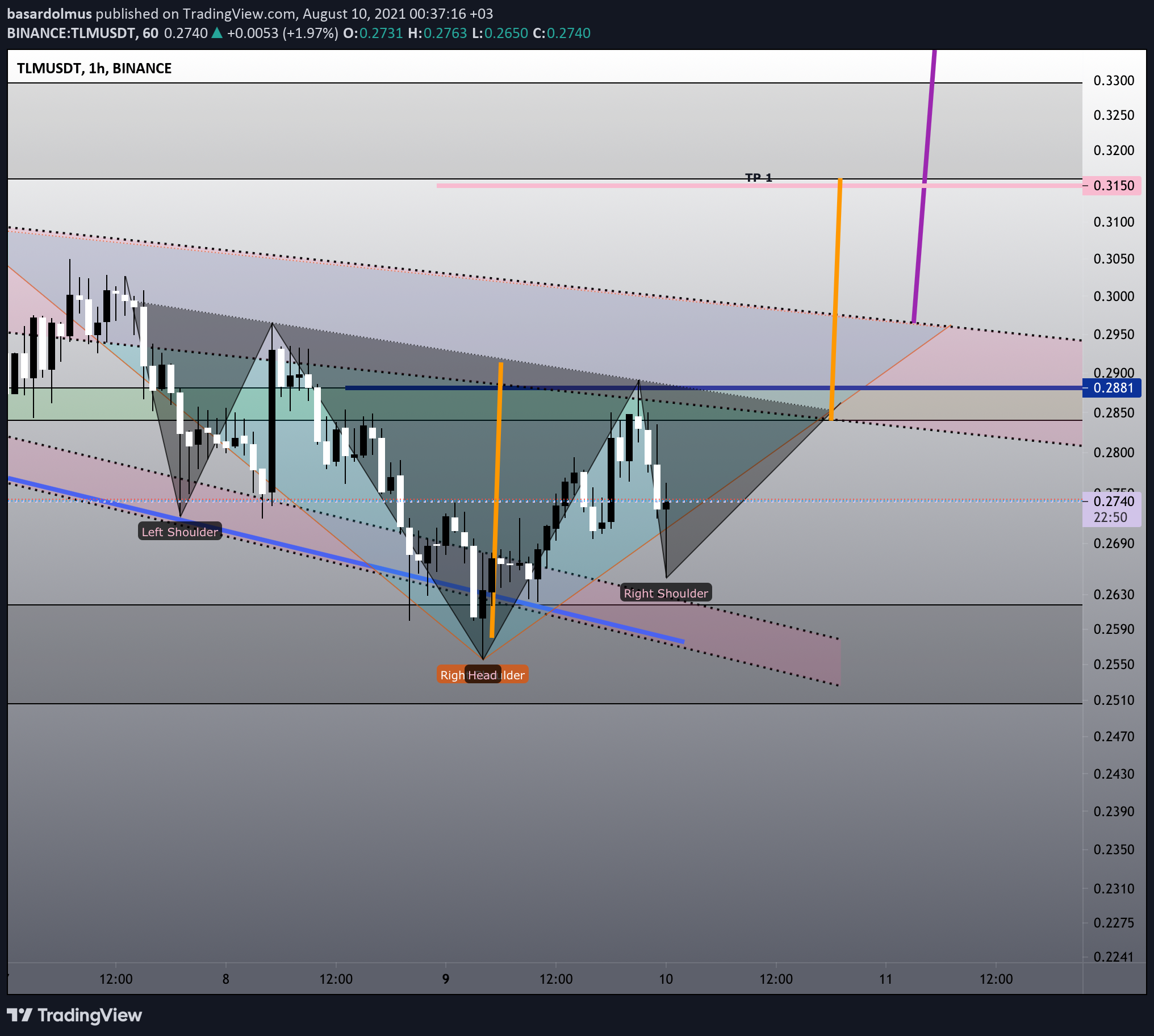Screen dimensions: 1154x1036
Task: Click the 0.3000 price axis label
Action: pos(1114,296)
